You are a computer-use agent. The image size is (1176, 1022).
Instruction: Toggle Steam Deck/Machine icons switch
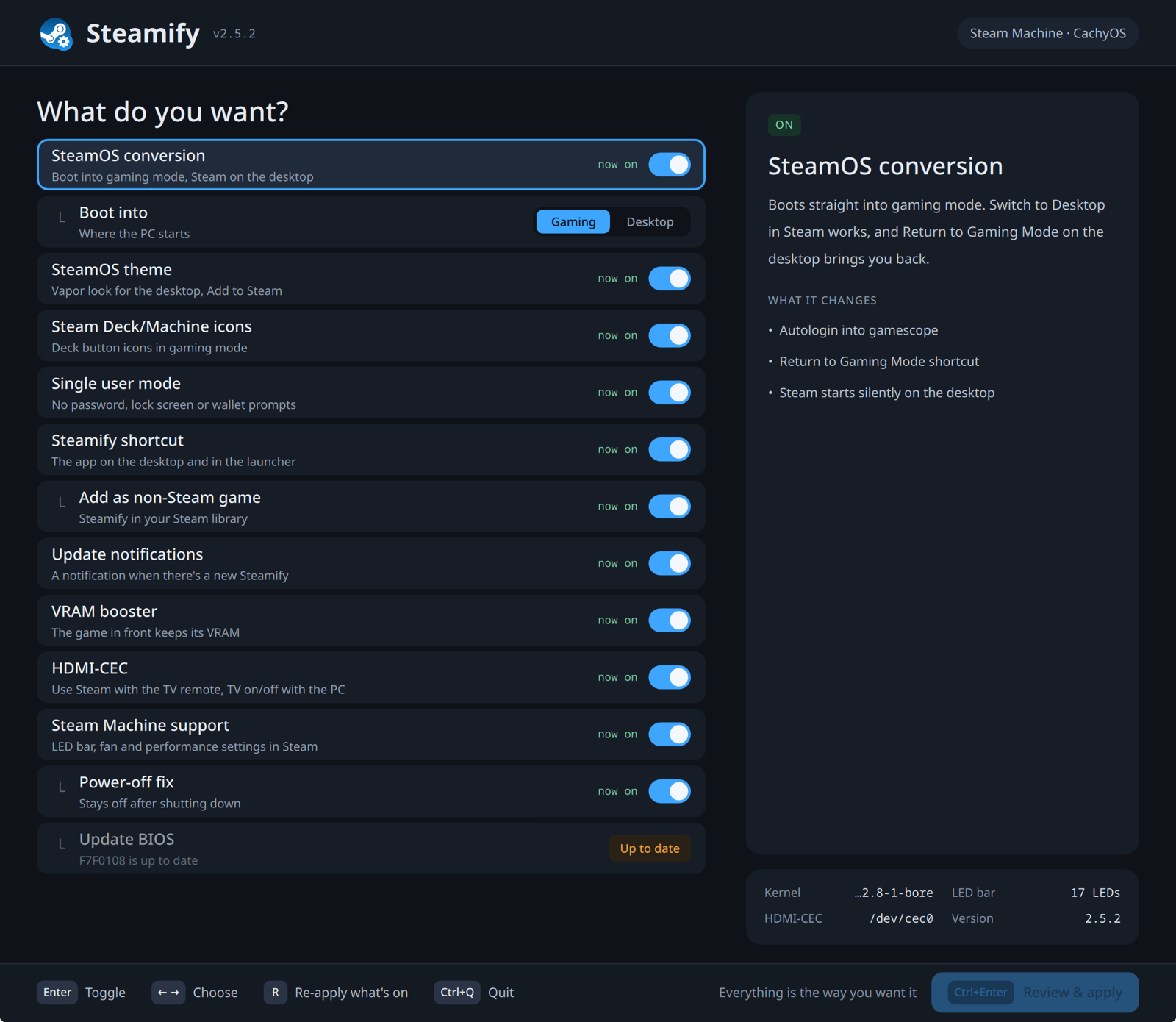tap(670, 335)
